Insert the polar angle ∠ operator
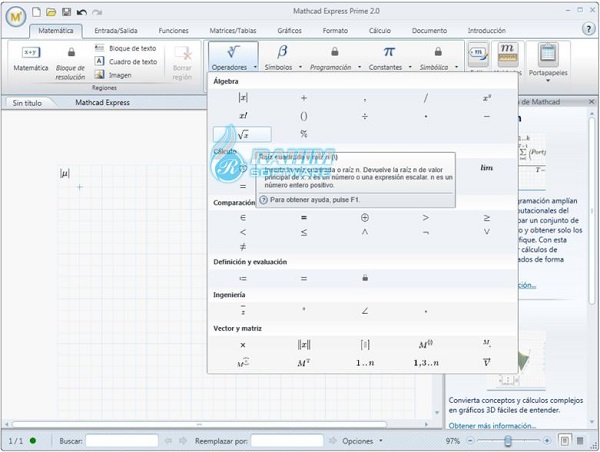600x452 pixels. click(365, 311)
